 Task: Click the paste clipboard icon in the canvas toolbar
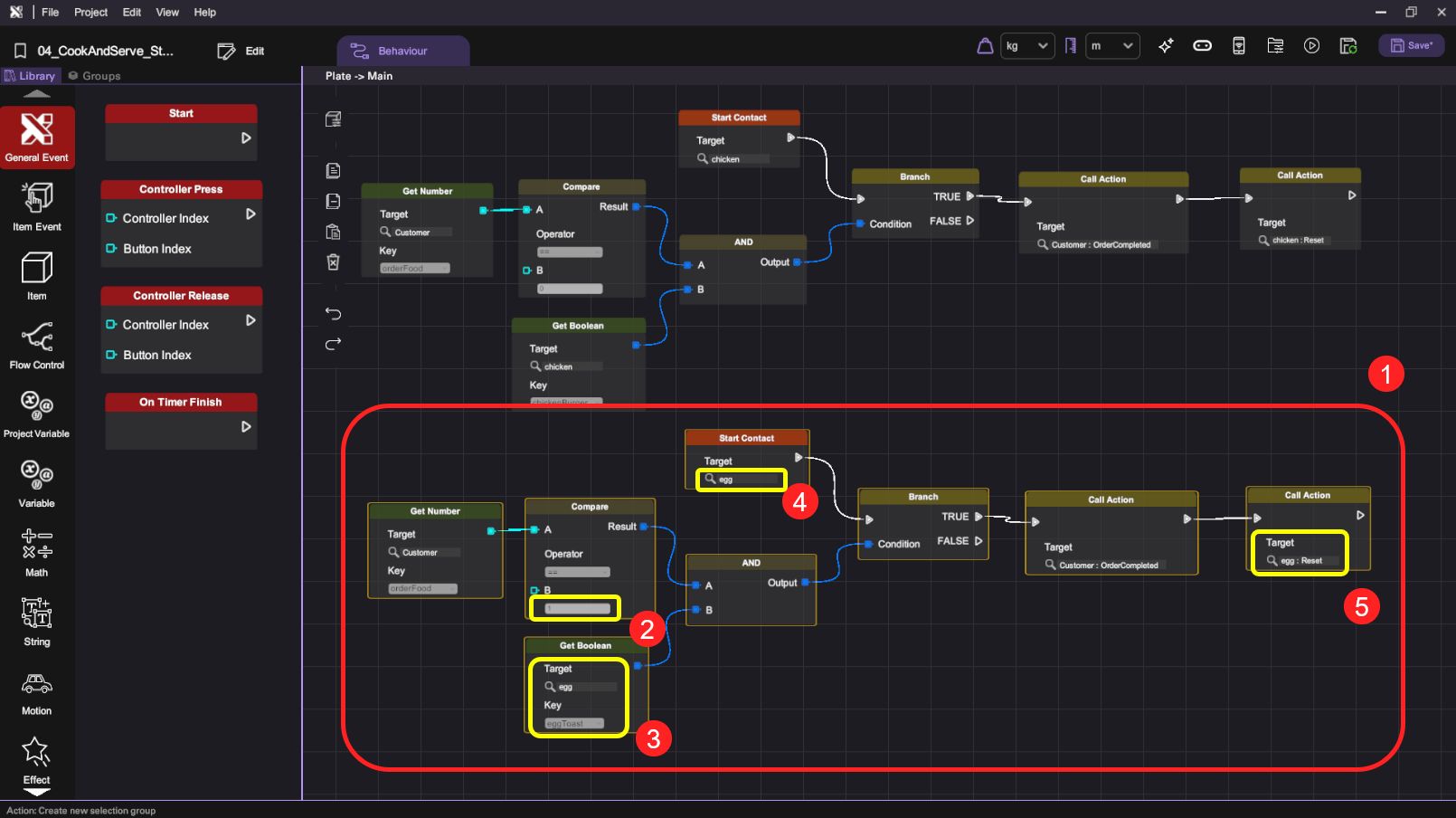(x=333, y=232)
